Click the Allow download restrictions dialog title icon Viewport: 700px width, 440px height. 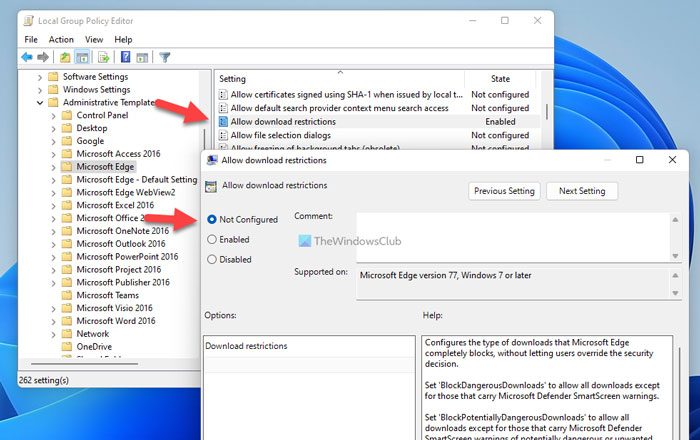[x=212, y=160]
